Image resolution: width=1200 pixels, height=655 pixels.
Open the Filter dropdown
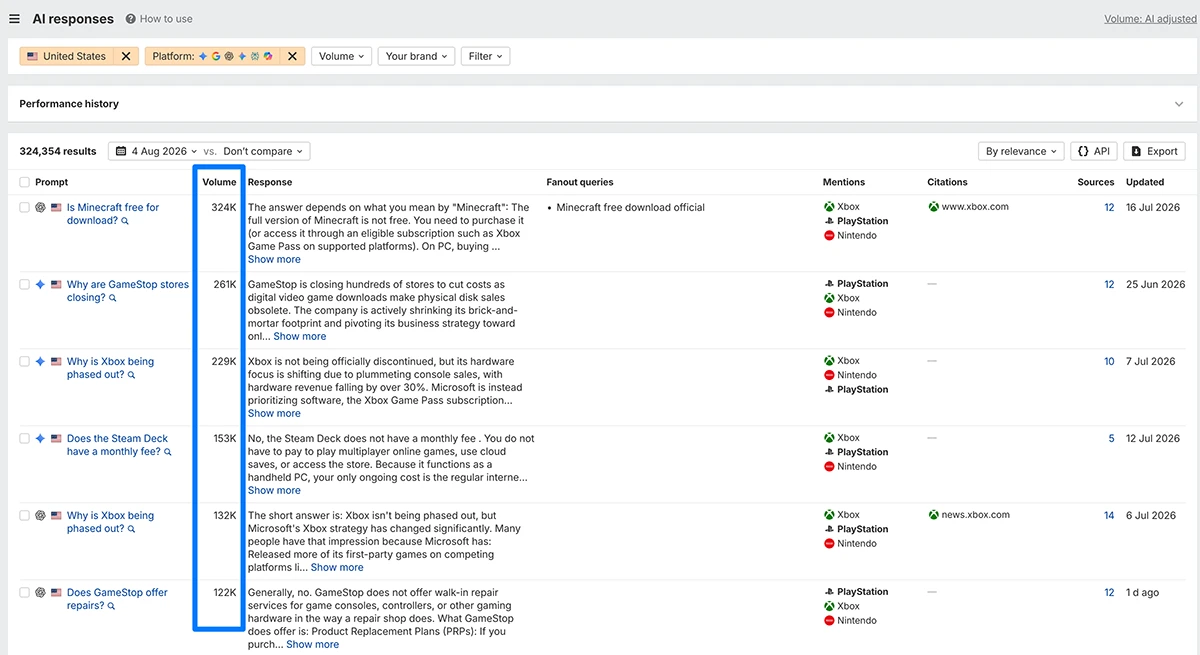(486, 57)
